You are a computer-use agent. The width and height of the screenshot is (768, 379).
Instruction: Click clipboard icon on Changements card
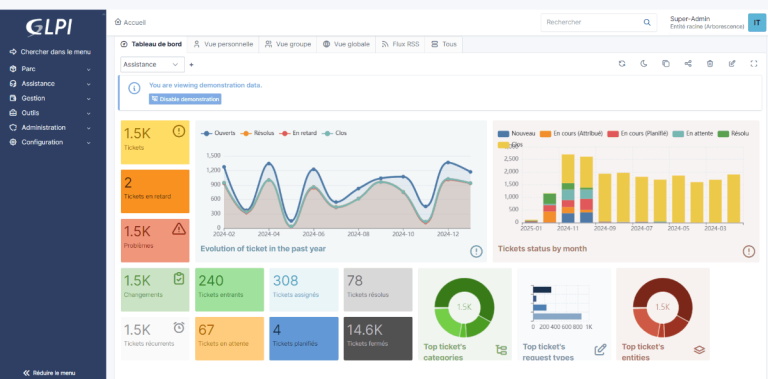179,278
